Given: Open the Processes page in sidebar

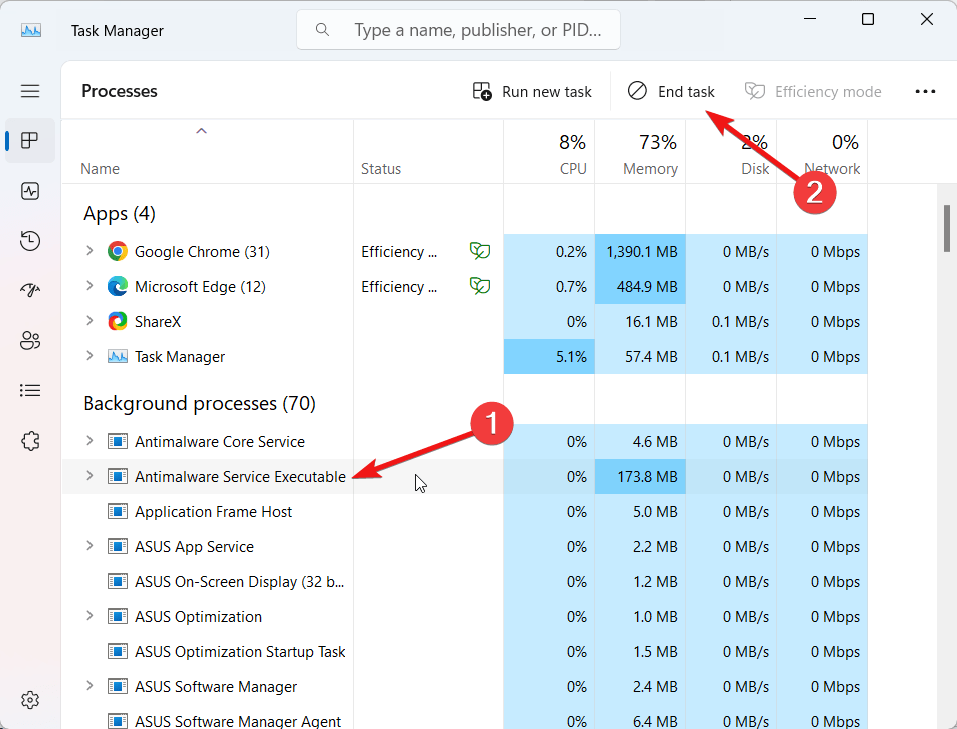Looking at the screenshot, I should tap(30, 140).
